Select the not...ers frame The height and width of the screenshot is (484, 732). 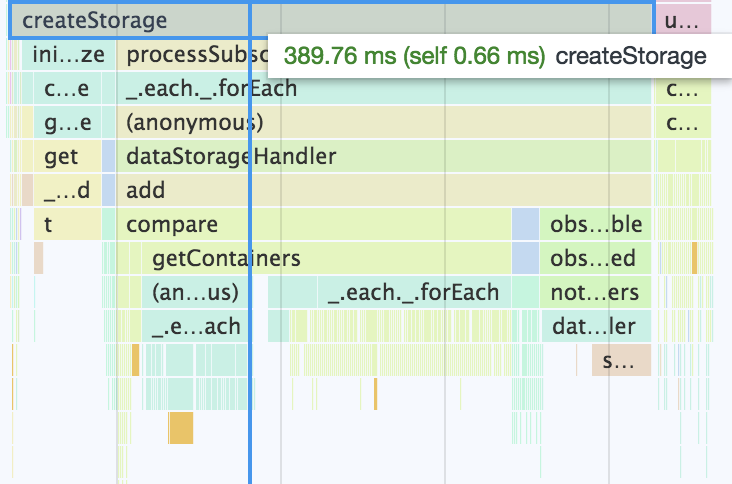[x=595, y=293]
